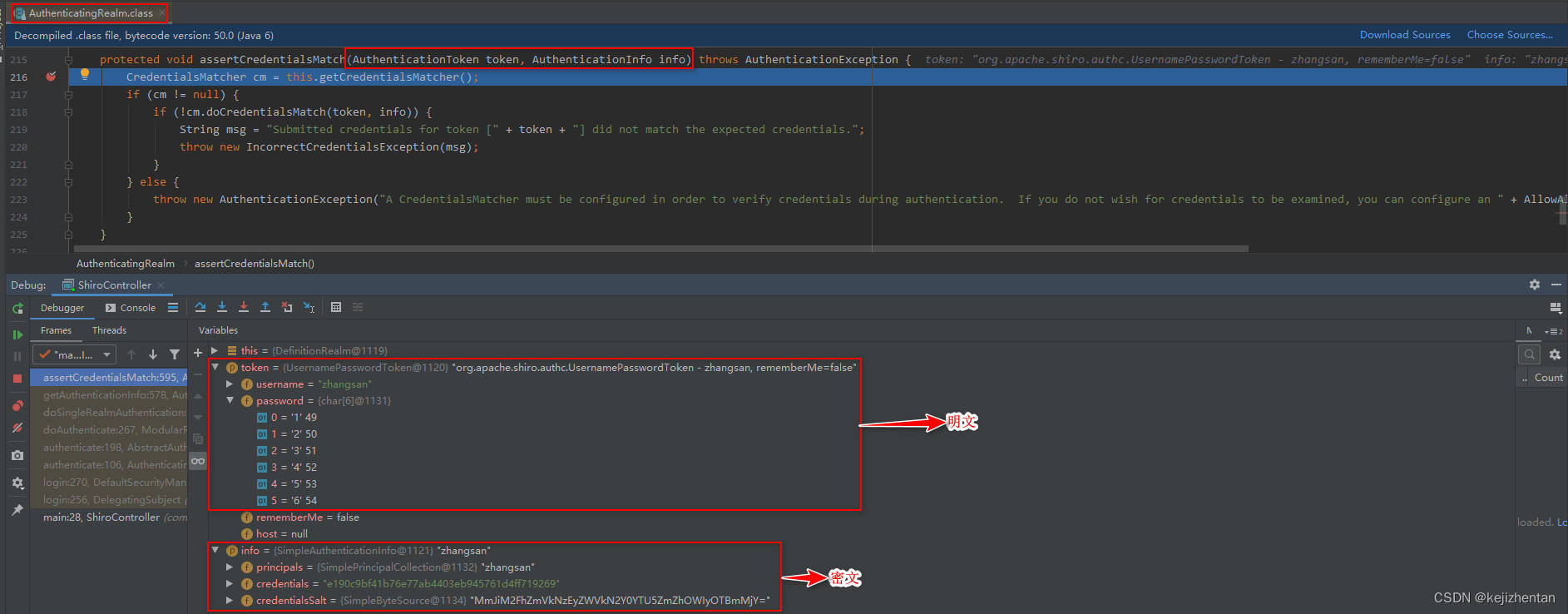Click the filter frames funnel icon
Screen dimensions: 1568x614
pos(175,354)
